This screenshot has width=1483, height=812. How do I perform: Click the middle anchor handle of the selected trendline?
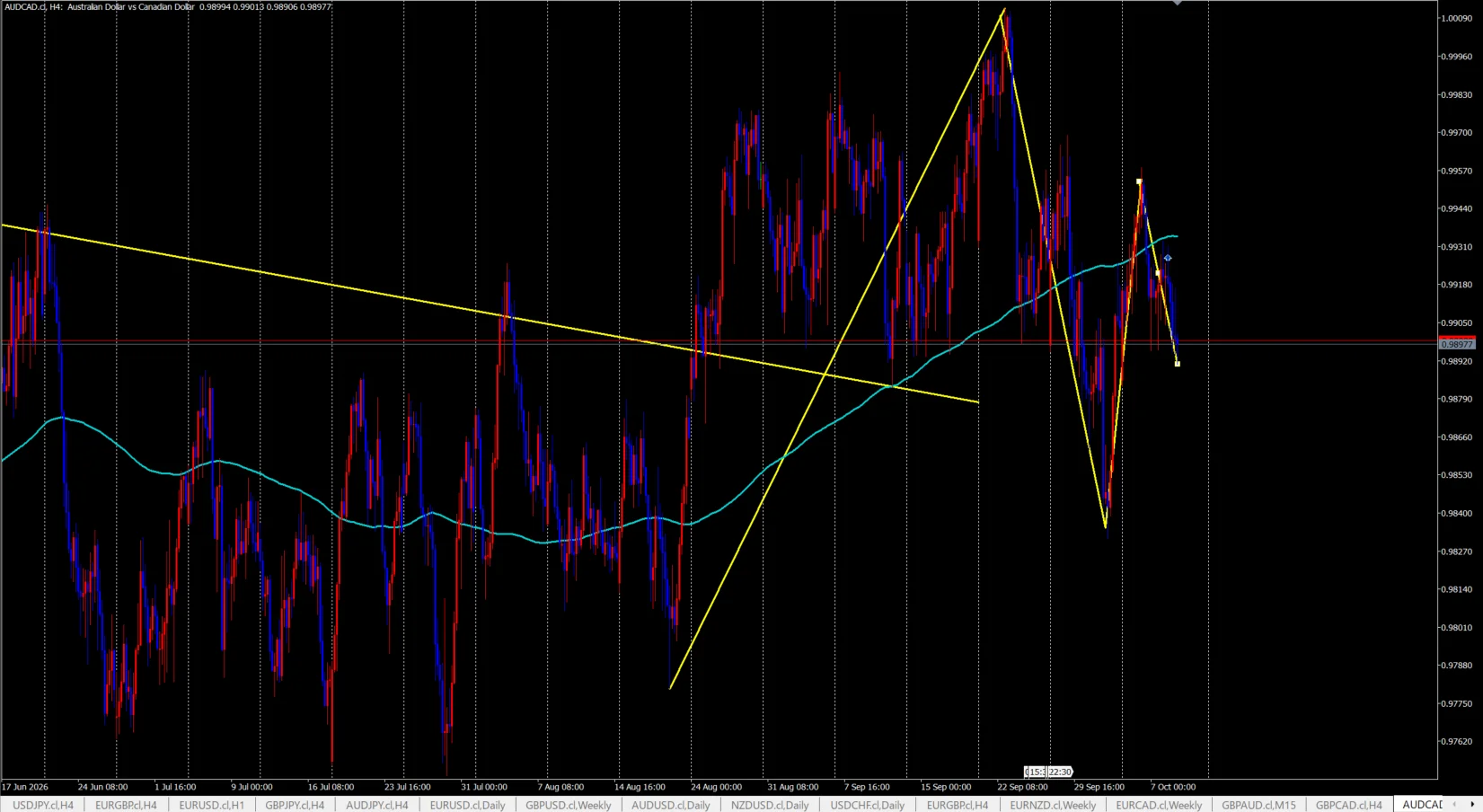click(x=1158, y=273)
